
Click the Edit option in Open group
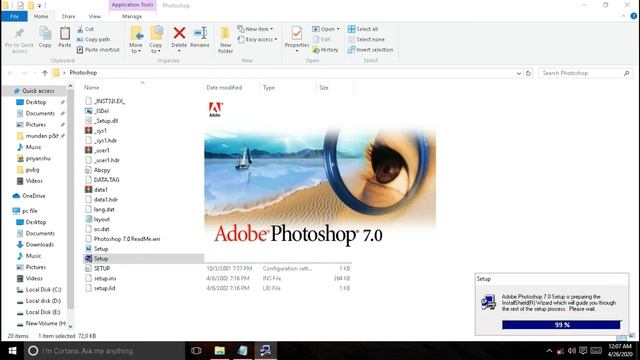point(321,40)
